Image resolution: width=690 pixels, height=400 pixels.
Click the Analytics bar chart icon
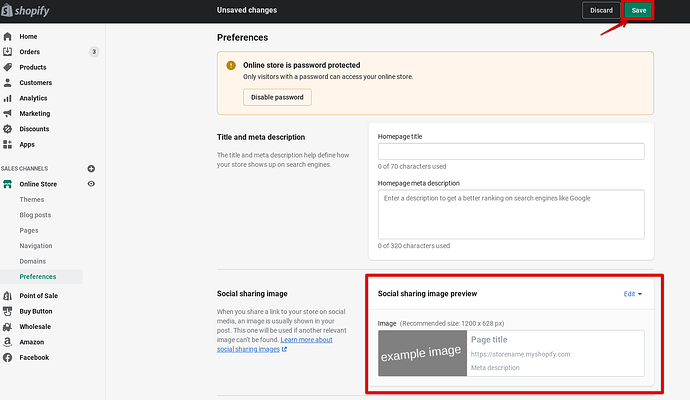tap(8, 98)
